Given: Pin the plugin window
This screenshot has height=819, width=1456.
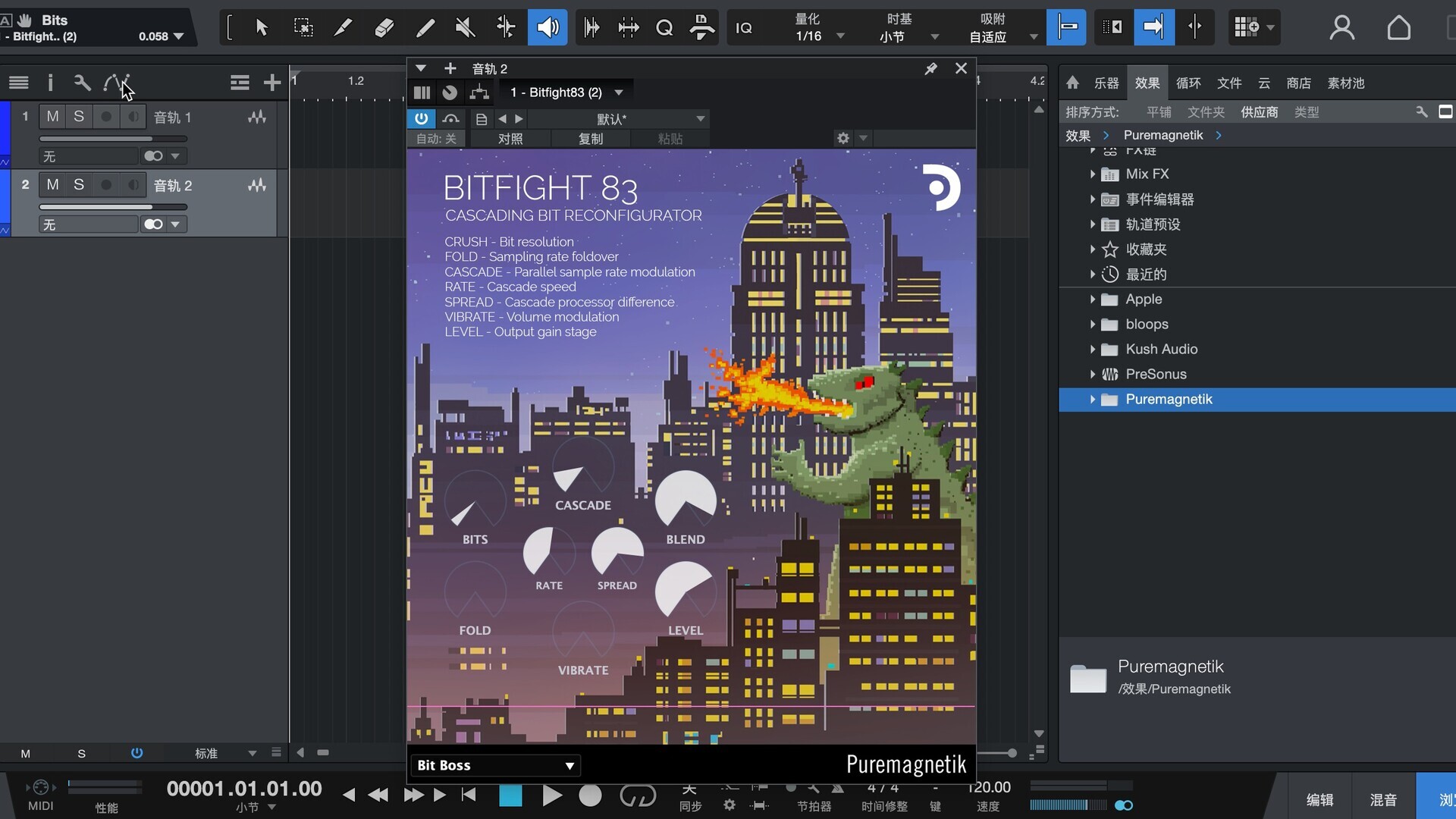Looking at the screenshot, I should pyautogui.click(x=930, y=69).
